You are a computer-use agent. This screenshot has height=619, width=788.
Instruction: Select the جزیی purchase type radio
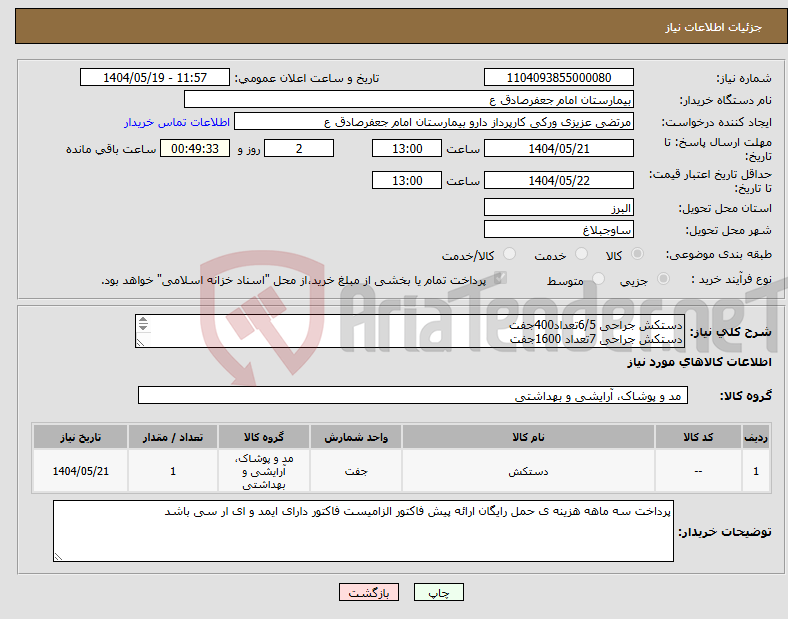663,279
